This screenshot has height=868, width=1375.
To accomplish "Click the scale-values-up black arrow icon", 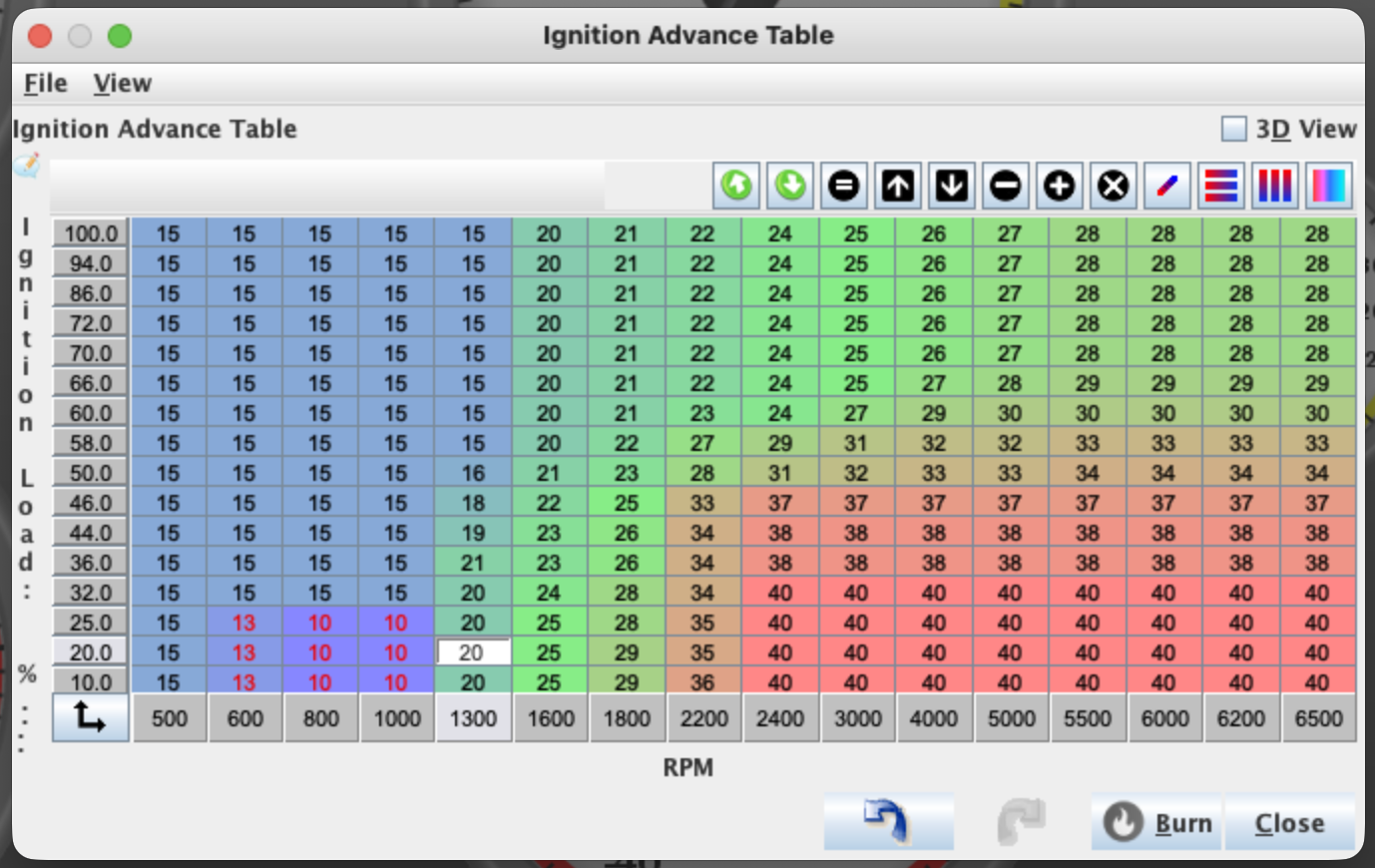I will (x=897, y=185).
